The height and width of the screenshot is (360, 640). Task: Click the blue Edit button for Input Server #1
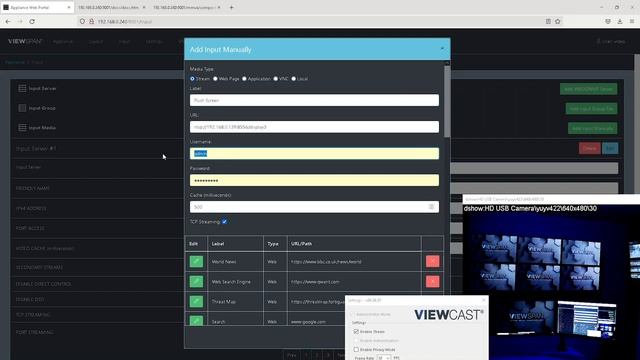coord(610,148)
